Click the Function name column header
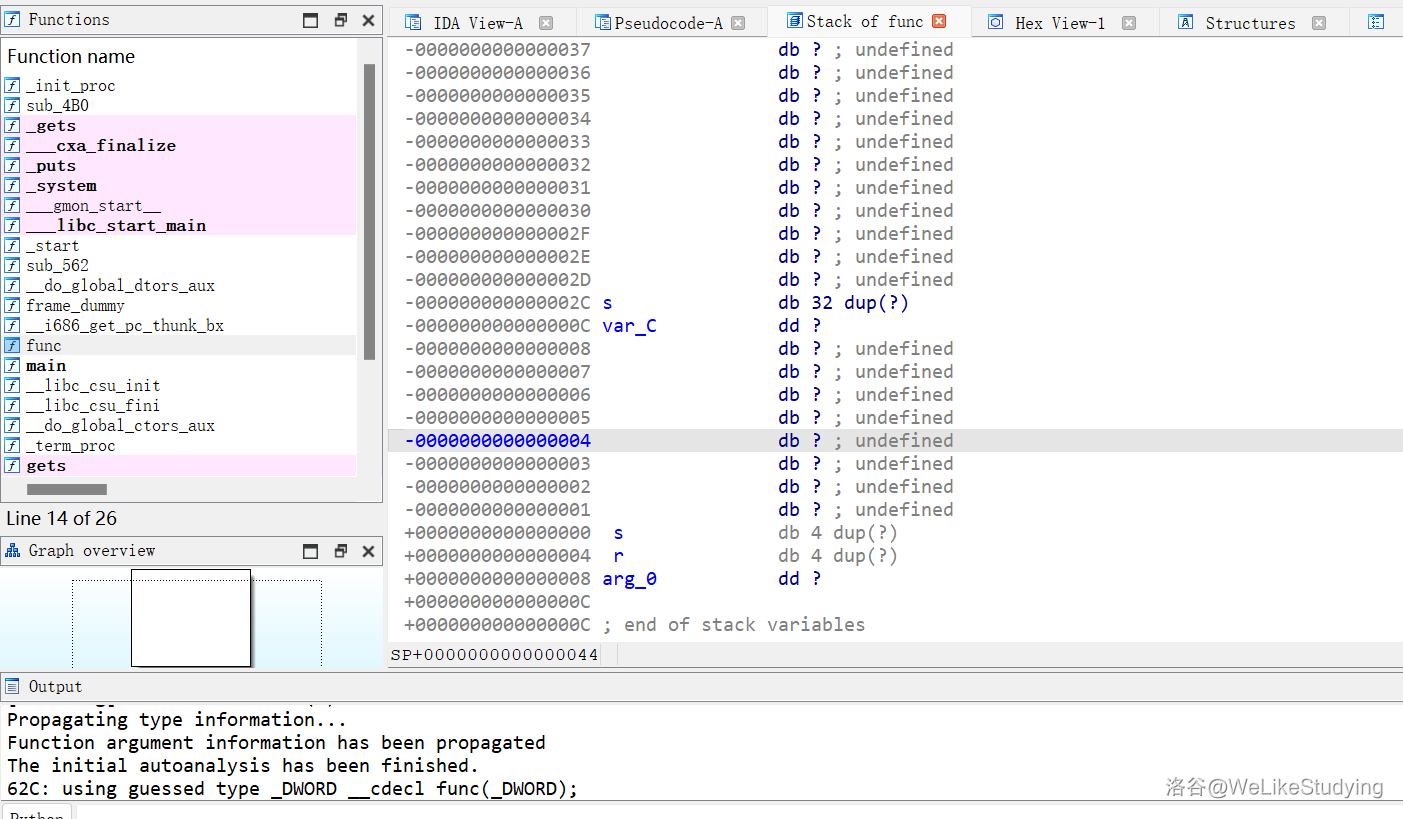The height and width of the screenshot is (819, 1403). 71,57
